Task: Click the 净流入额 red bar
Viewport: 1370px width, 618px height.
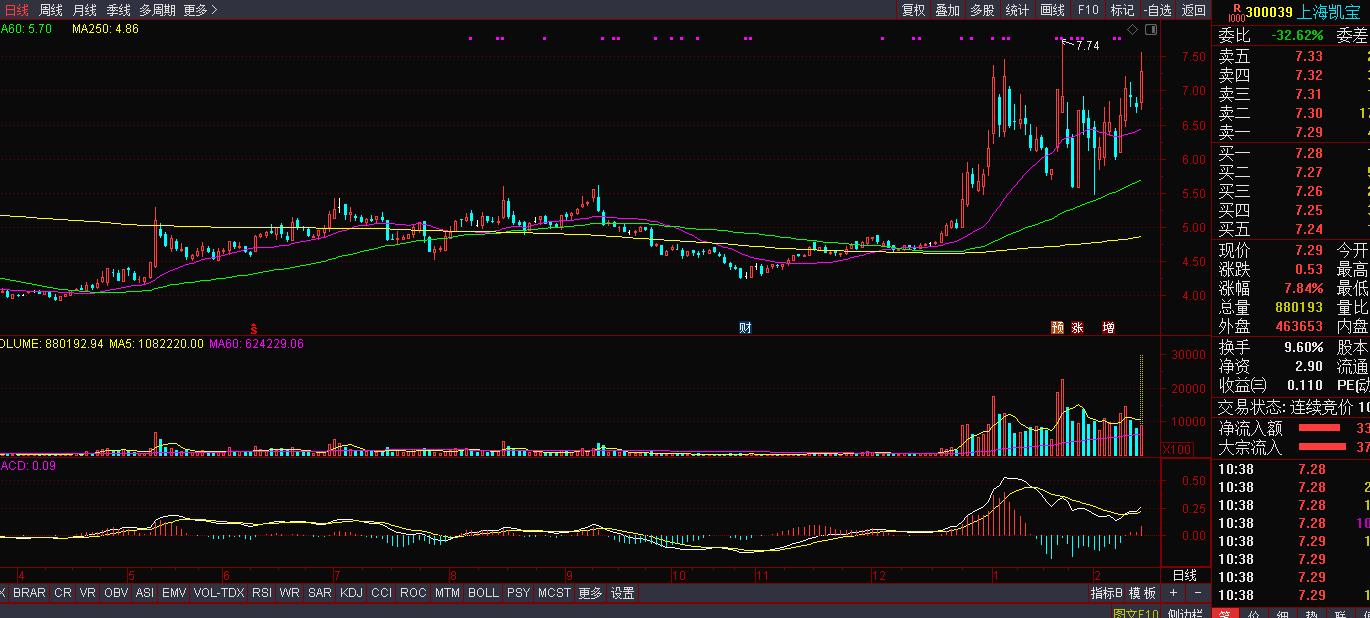Action: pyautogui.click(x=1321, y=428)
